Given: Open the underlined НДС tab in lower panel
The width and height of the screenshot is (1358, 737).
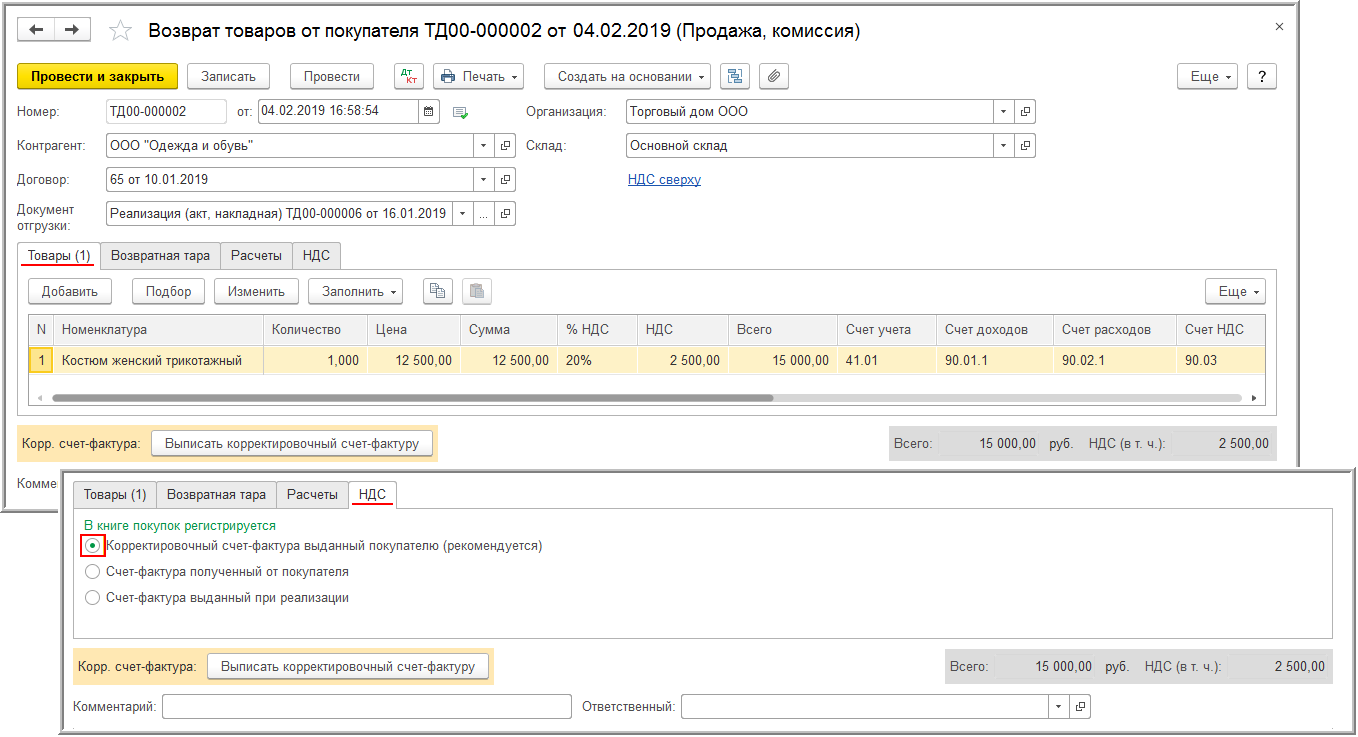Looking at the screenshot, I should click(x=373, y=494).
